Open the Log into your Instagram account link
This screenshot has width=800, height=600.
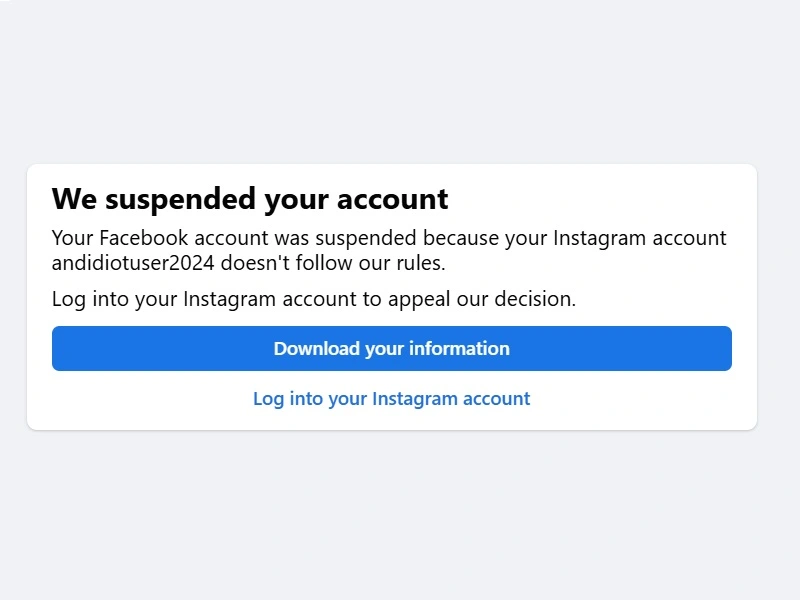tap(392, 398)
